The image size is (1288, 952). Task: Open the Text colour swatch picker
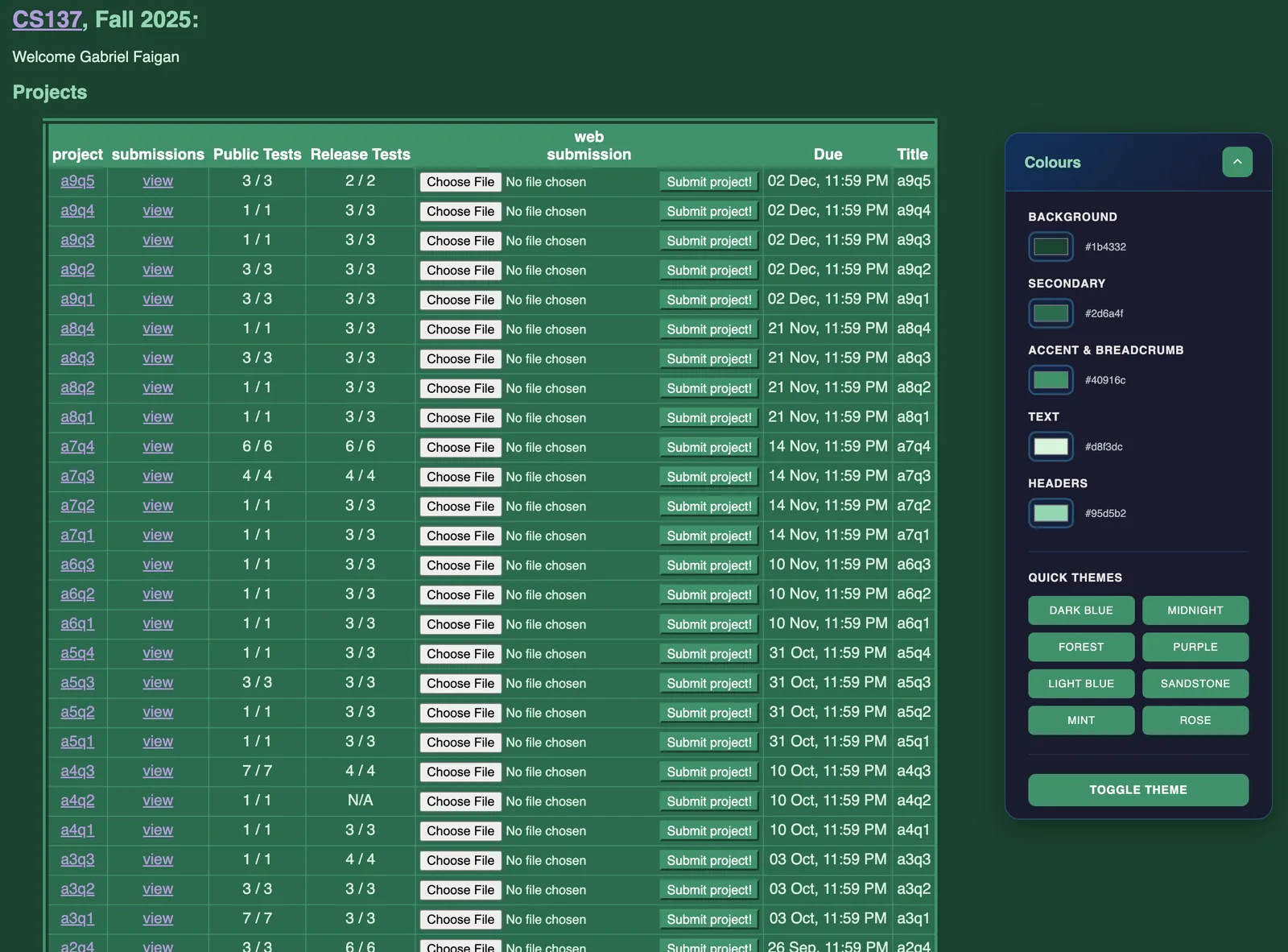[x=1051, y=446]
